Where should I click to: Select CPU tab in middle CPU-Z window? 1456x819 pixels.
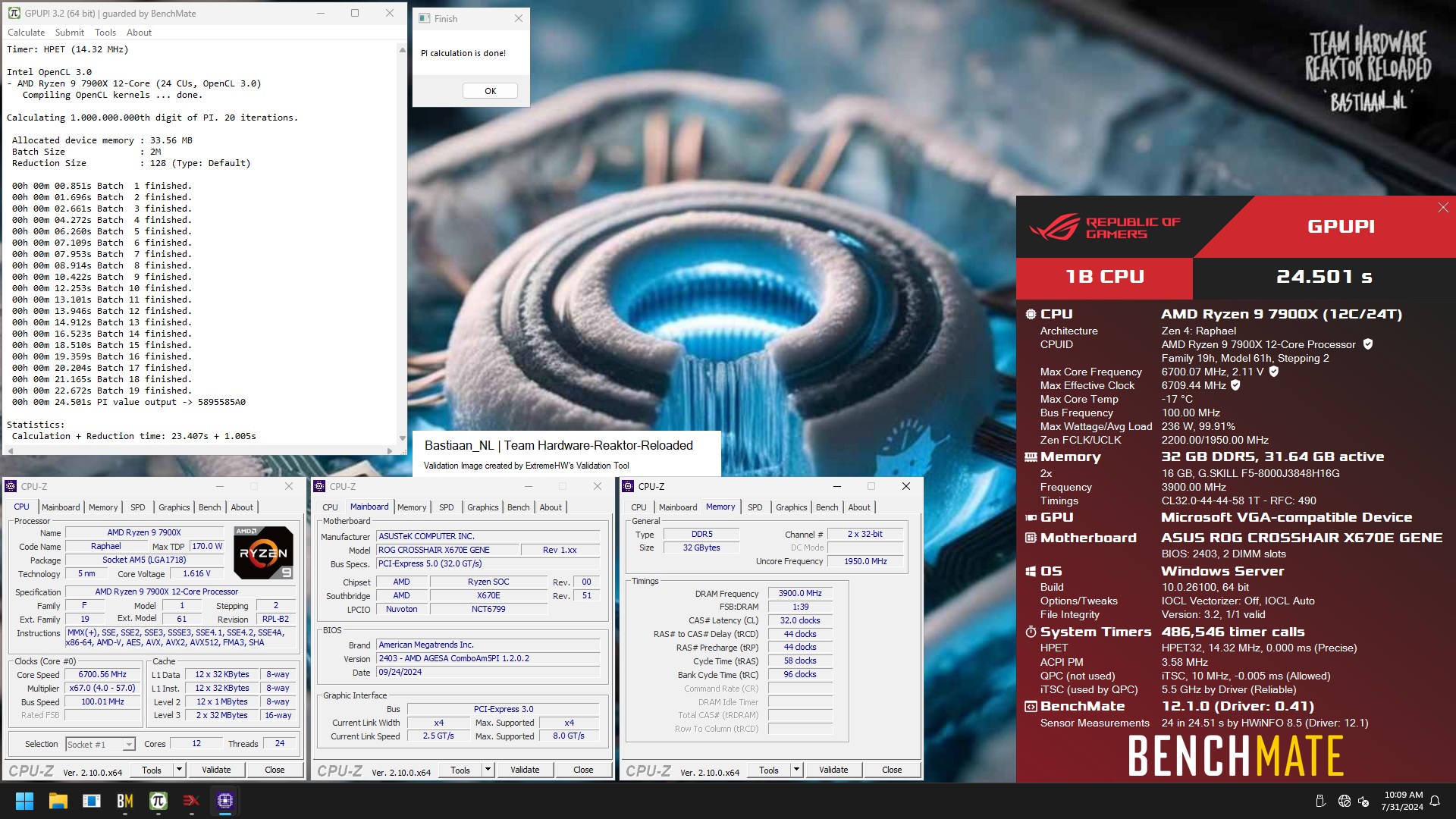click(x=330, y=507)
